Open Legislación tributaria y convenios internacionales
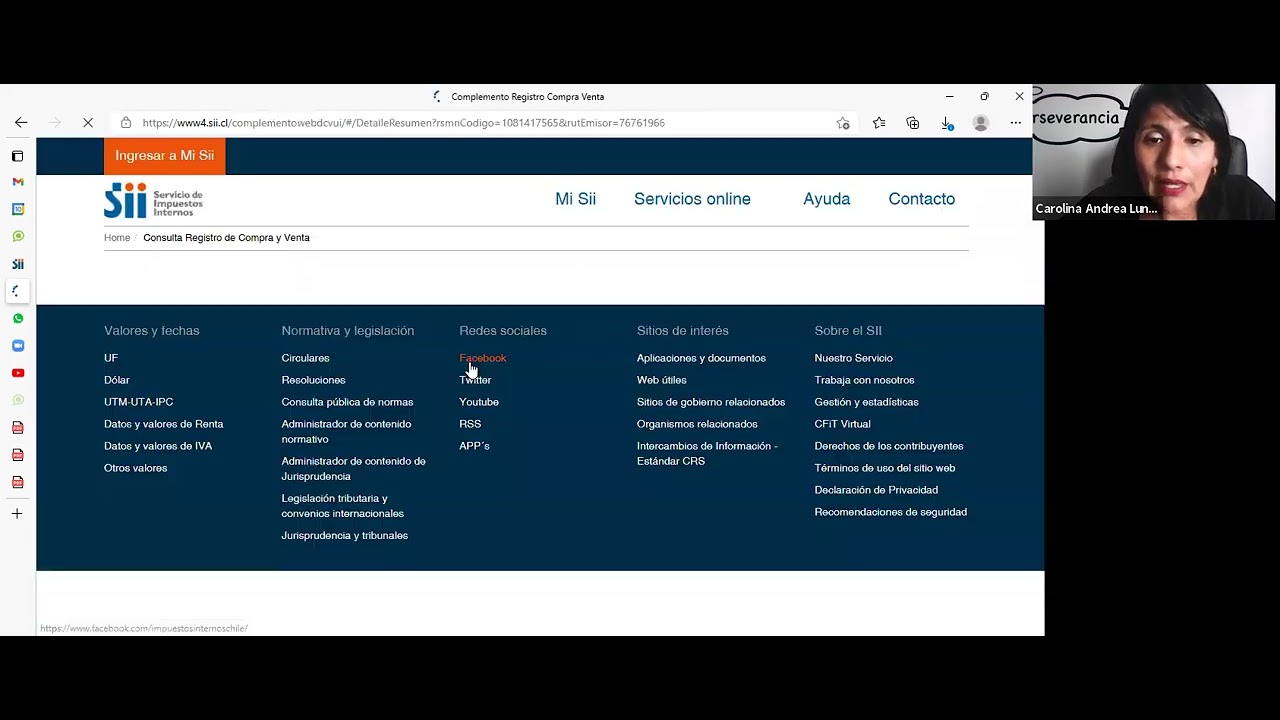The width and height of the screenshot is (1280, 720). [342, 505]
